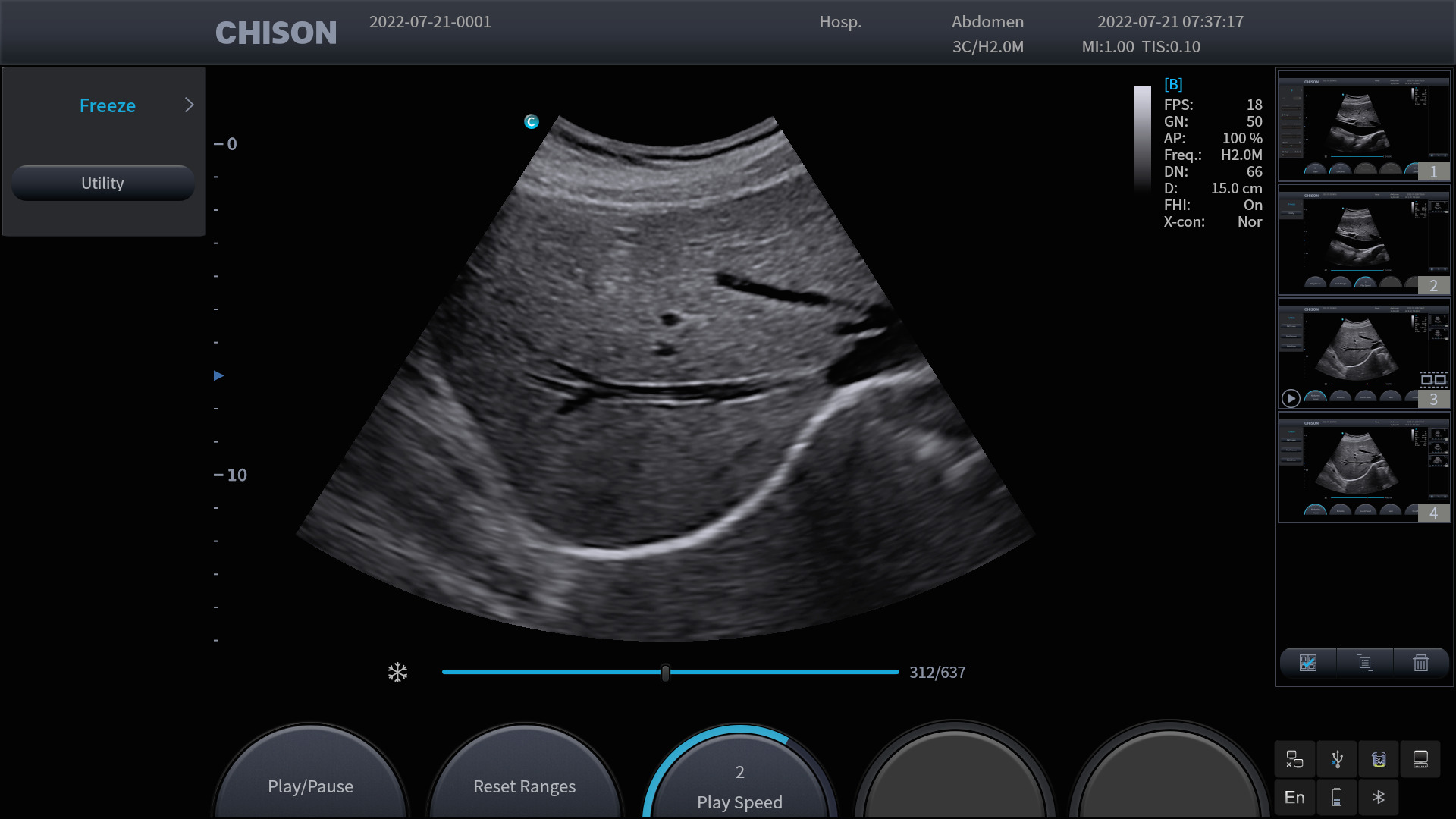Click the probe label 3C/H2.0M
1456x819 pixels.
pos(987,47)
